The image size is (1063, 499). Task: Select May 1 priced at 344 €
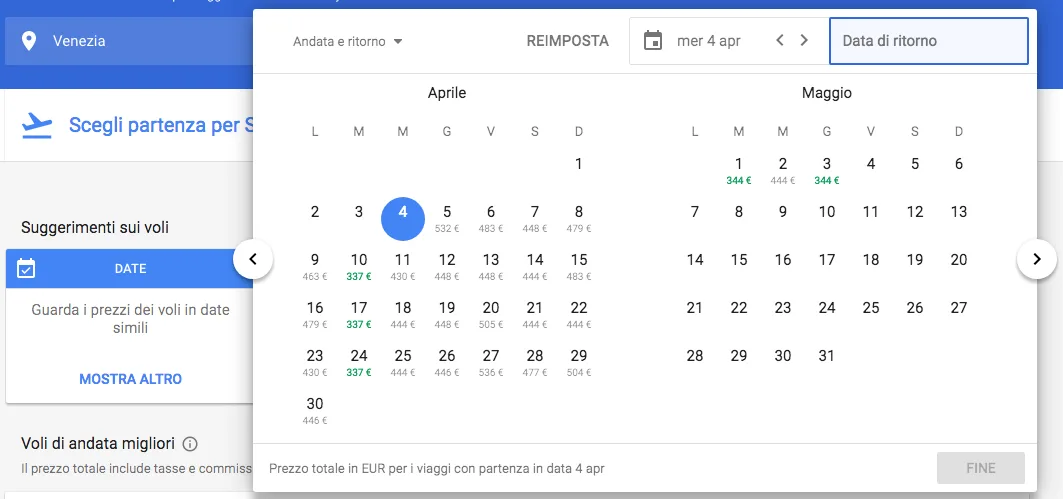point(739,169)
